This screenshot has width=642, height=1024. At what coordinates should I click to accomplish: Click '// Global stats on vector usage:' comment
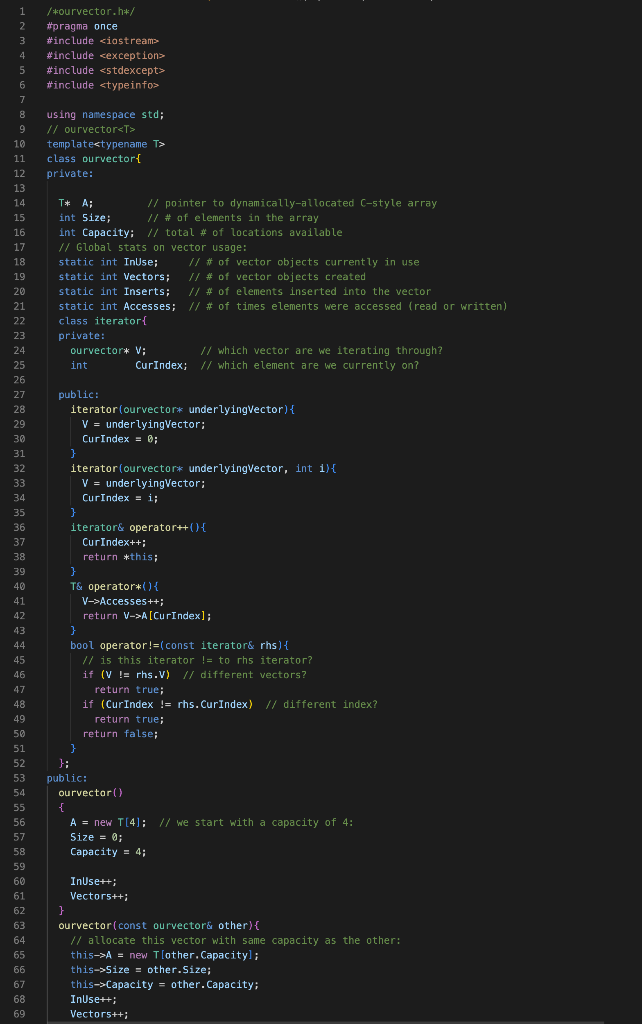click(153, 247)
